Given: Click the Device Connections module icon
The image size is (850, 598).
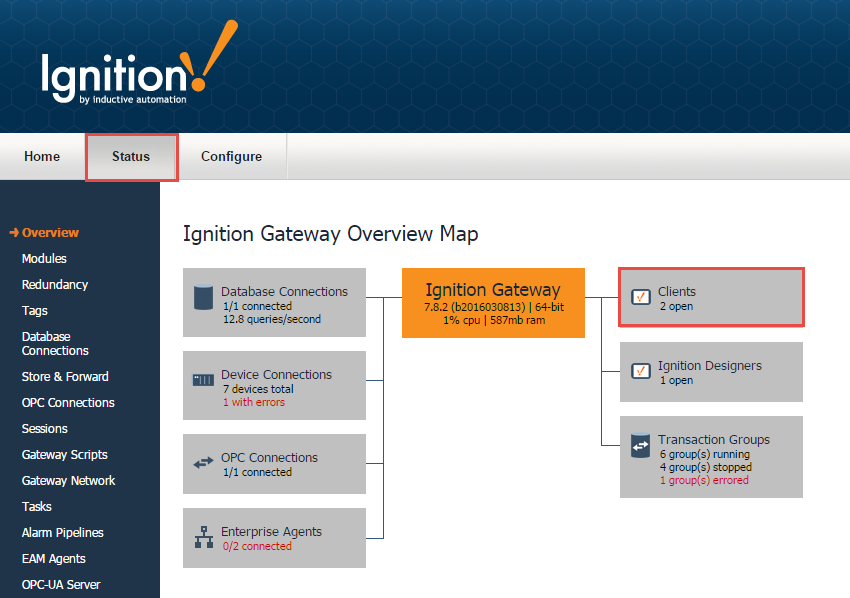Looking at the screenshot, I should coord(203,380).
